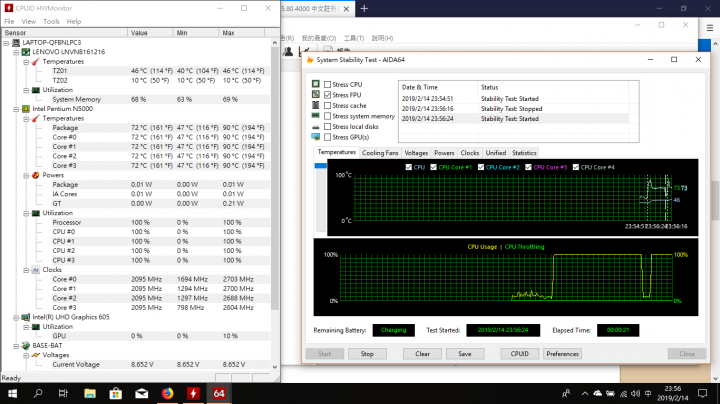Enable the Stress CPU checkbox
Screen dimensions: 720x404
327,84
